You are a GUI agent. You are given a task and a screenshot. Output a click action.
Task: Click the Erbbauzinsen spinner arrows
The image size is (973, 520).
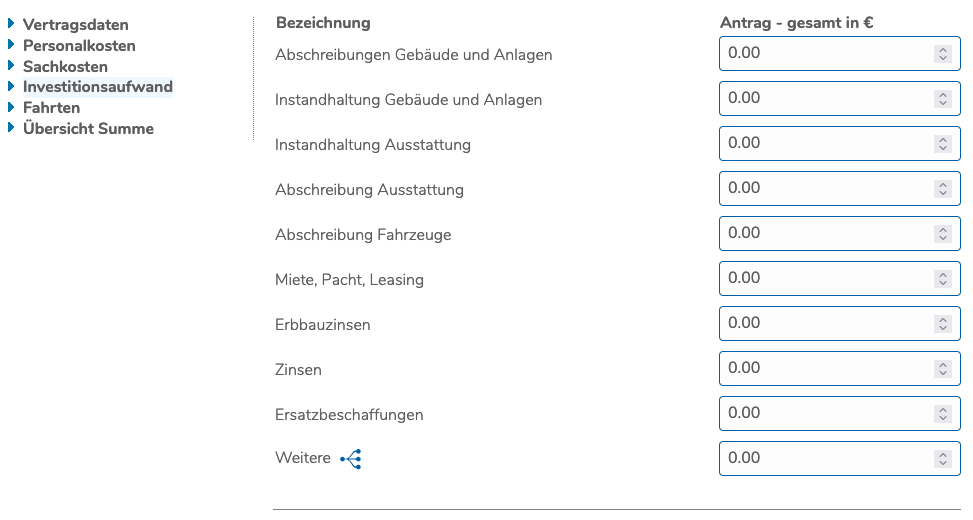click(x=942, y=324)
